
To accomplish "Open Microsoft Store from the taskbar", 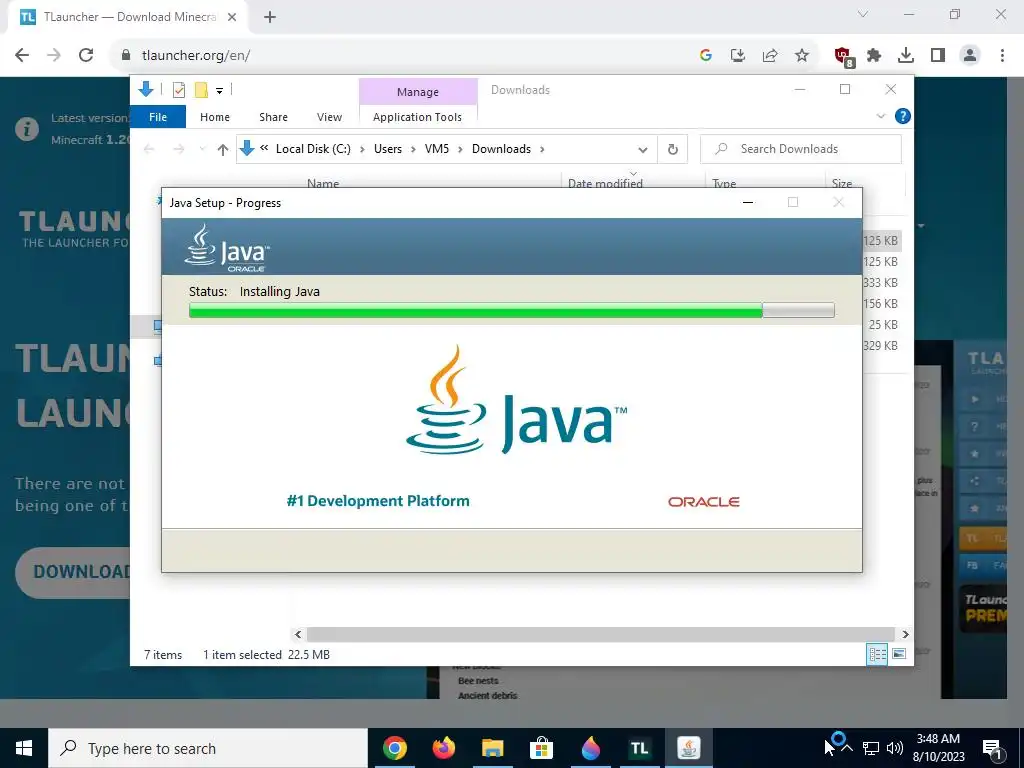I will (x=541, y=748).
